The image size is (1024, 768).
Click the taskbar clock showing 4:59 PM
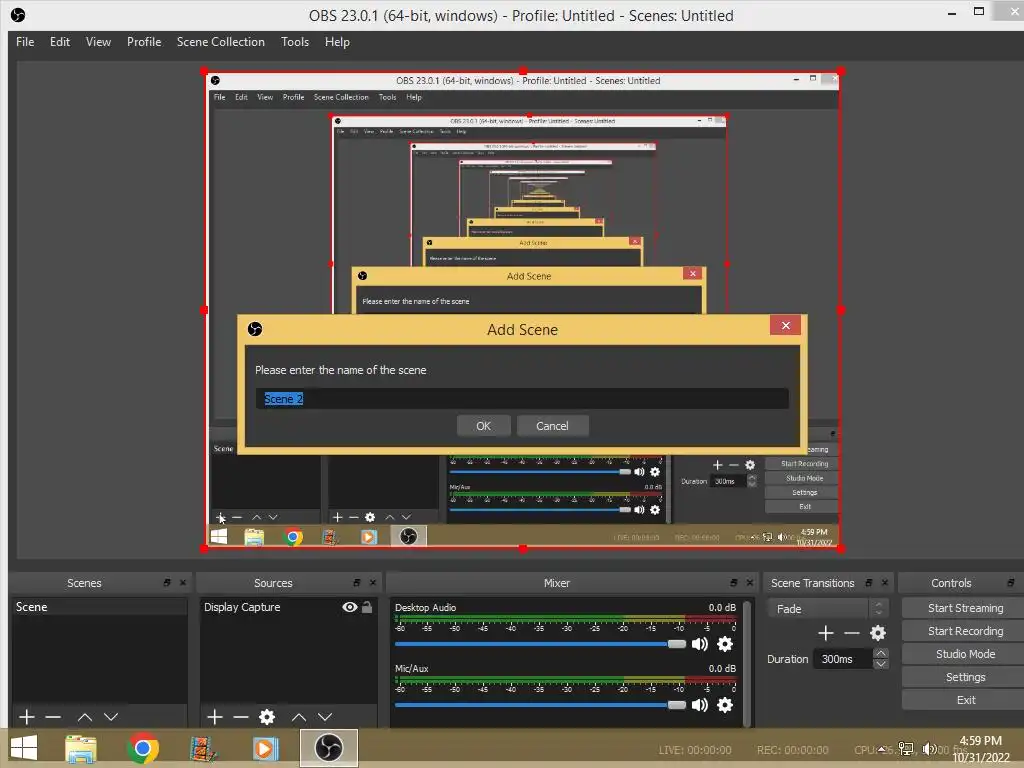click(980, 749)
